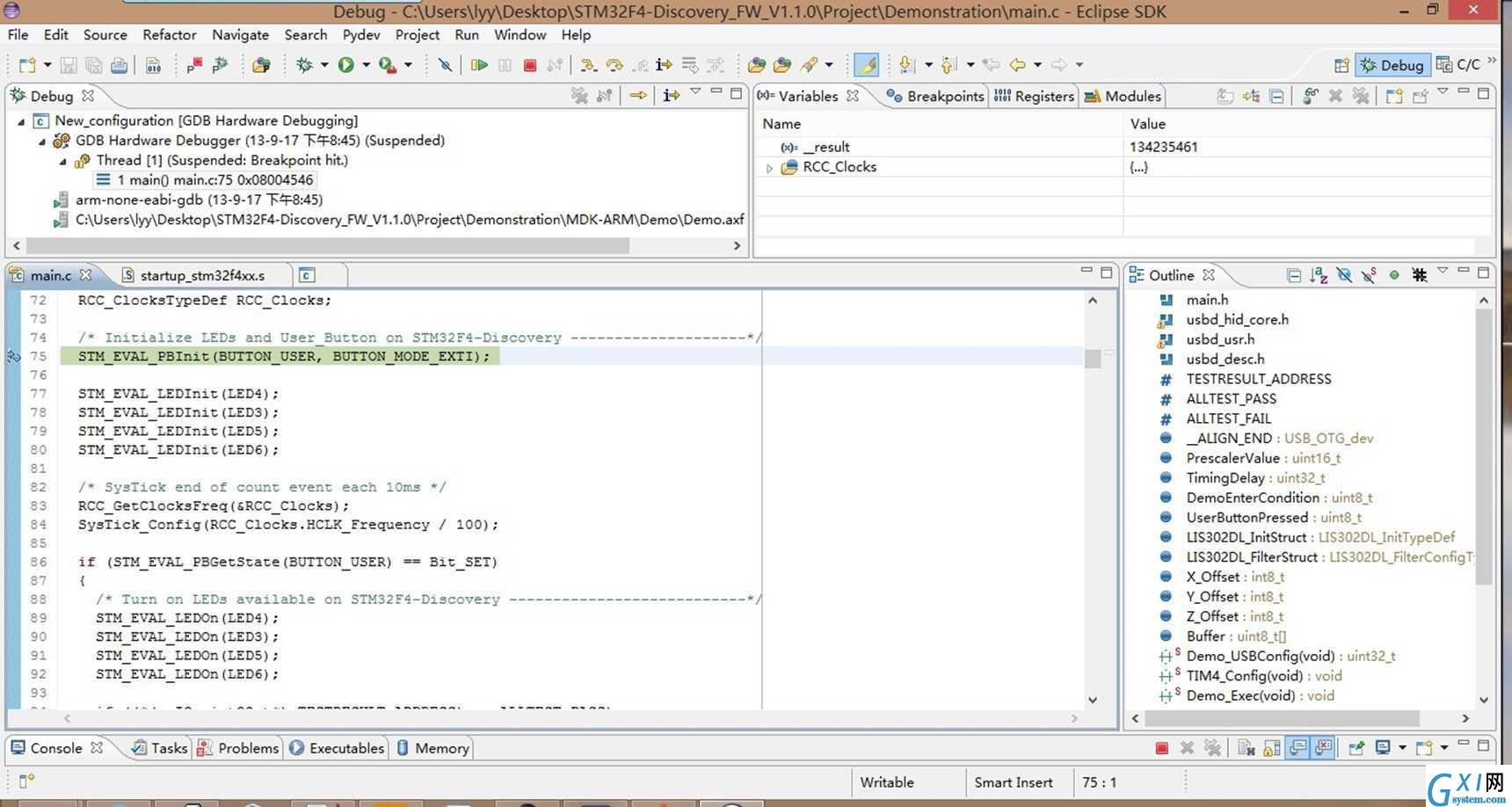
Task: Open the startup_stm32f4xx.s editor tab
Action: (193, 275)
